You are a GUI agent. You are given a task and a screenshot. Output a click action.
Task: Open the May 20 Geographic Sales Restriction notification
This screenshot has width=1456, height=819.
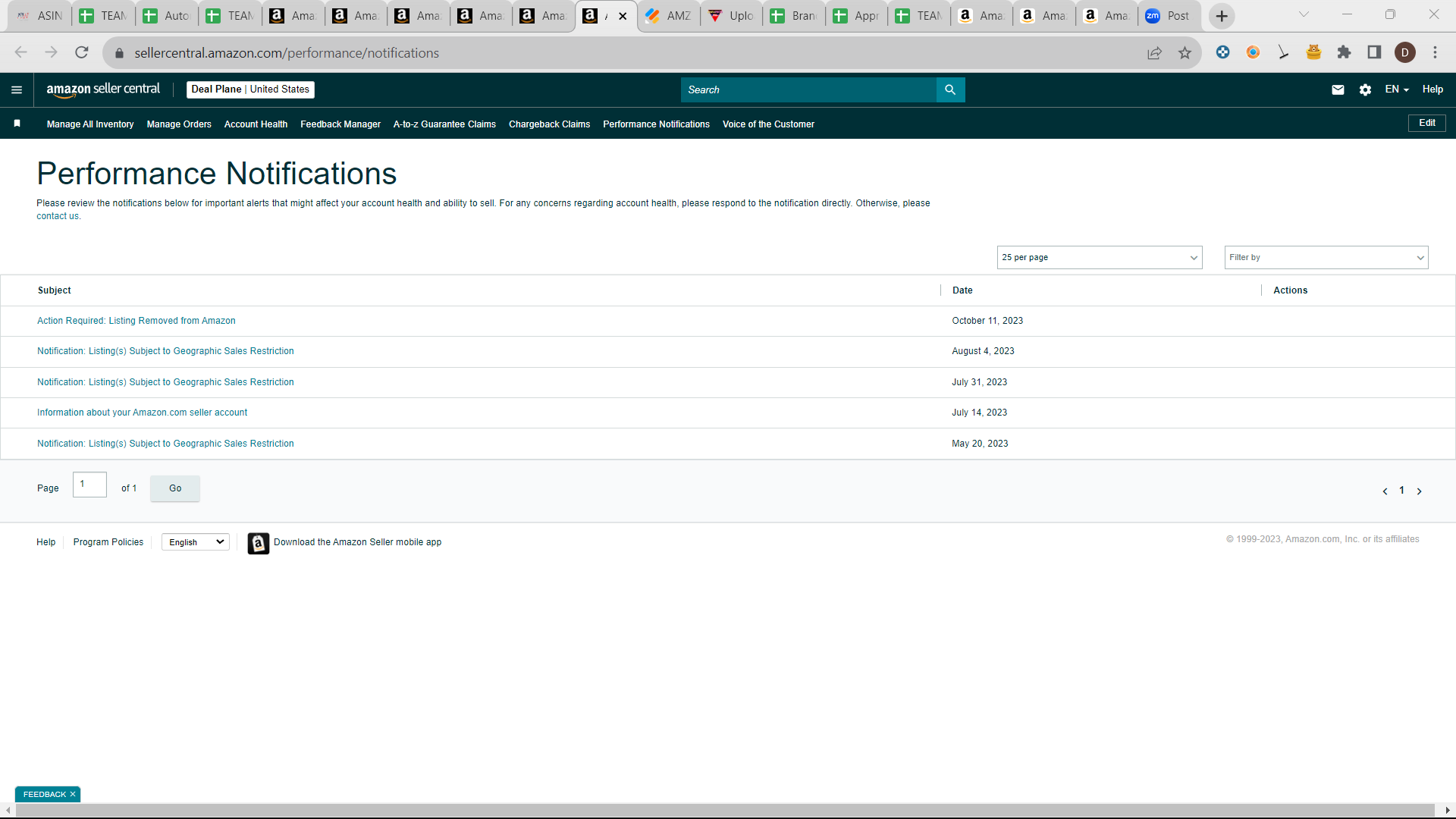[x=165, y=444]
